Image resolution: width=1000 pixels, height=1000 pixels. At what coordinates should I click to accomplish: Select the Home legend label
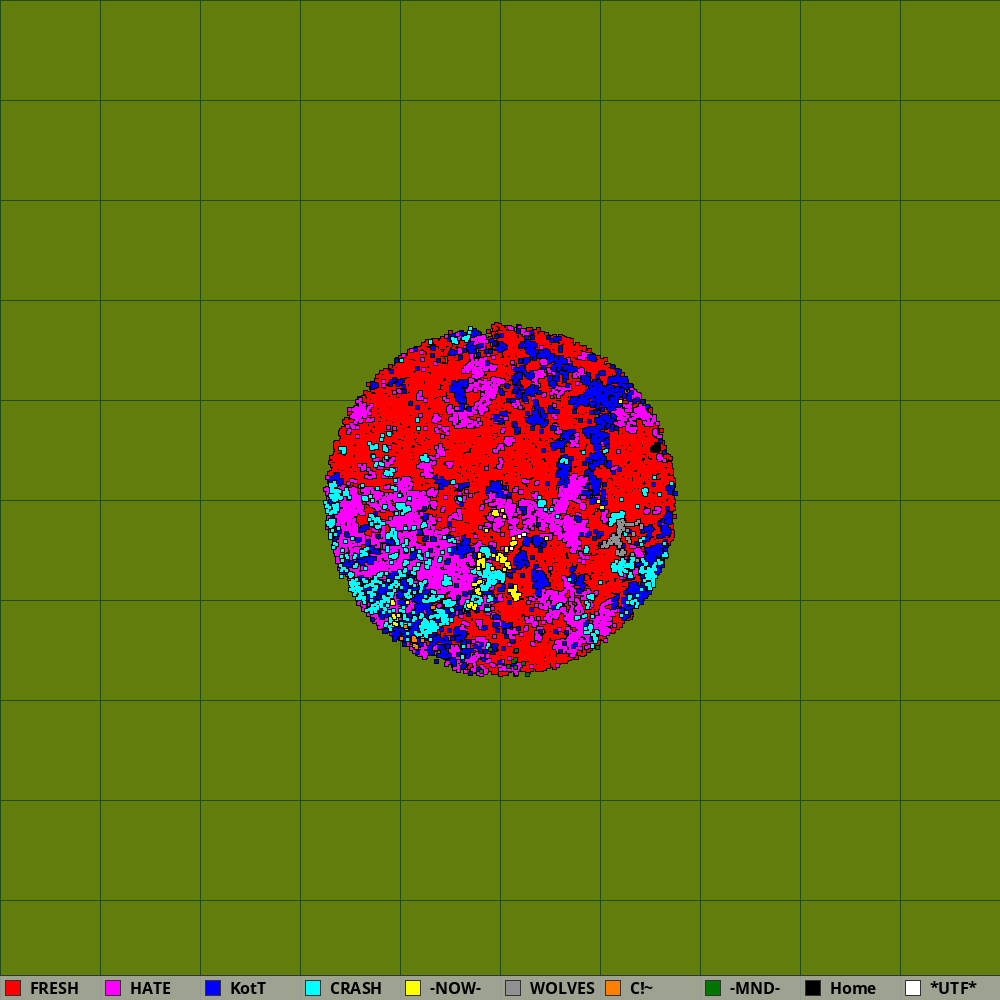pyautogui.click(x=852, y=989)
